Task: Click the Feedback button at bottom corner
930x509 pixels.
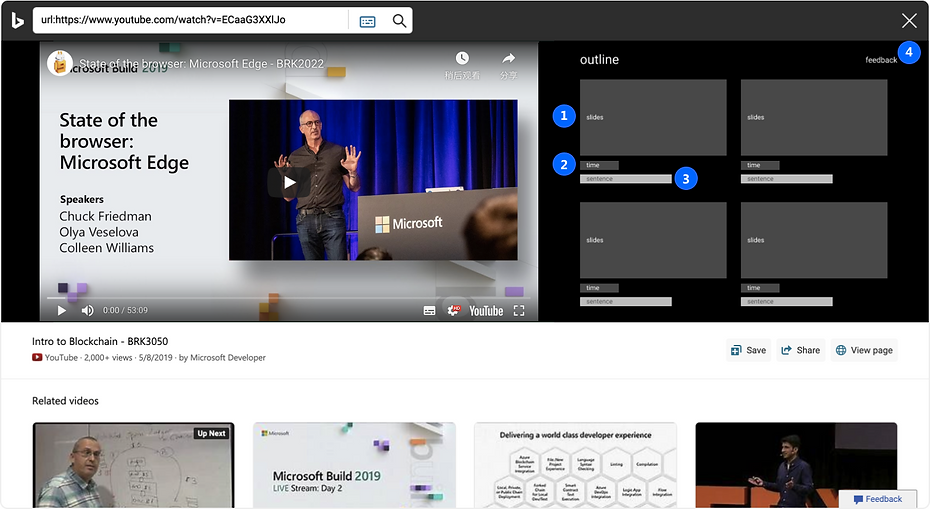Action: [878, 499]
